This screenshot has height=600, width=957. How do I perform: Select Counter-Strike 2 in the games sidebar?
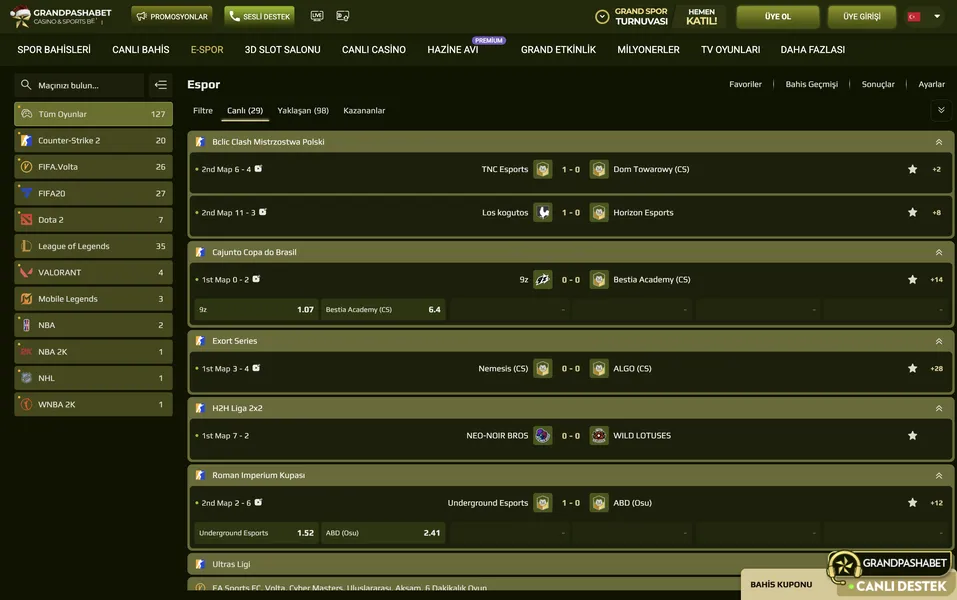tap(93, 141)
